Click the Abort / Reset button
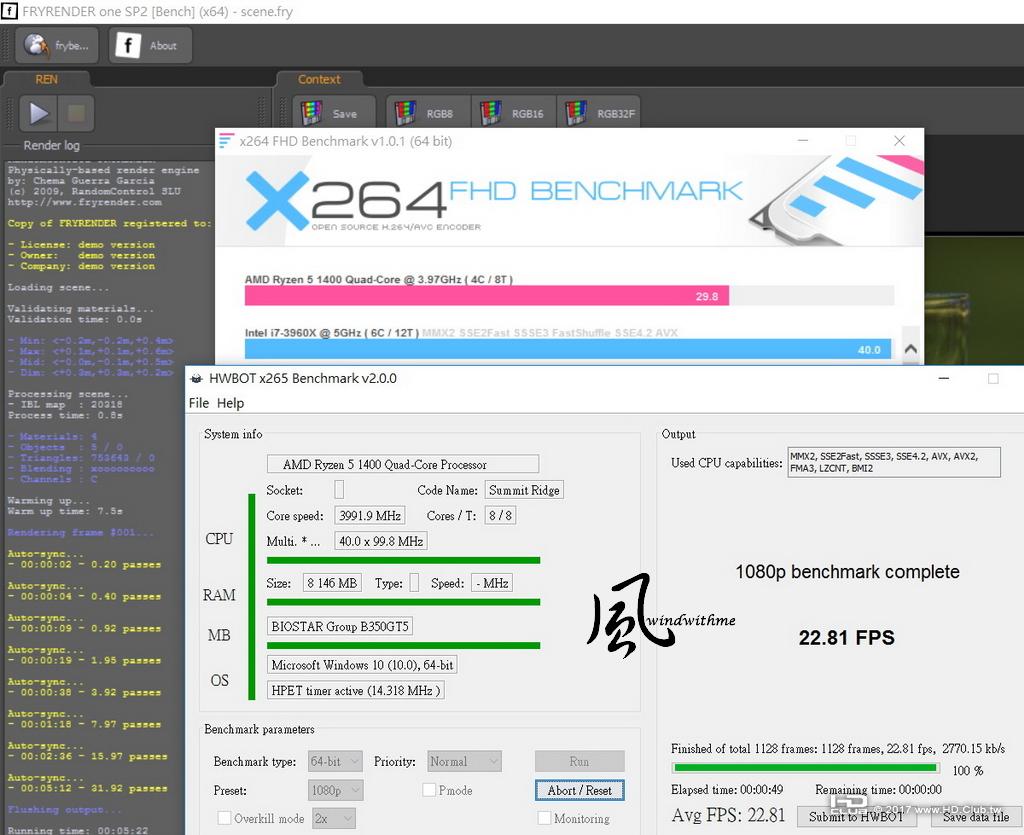The width and height of the screenshot is (1024, 835). click(579, 790)
